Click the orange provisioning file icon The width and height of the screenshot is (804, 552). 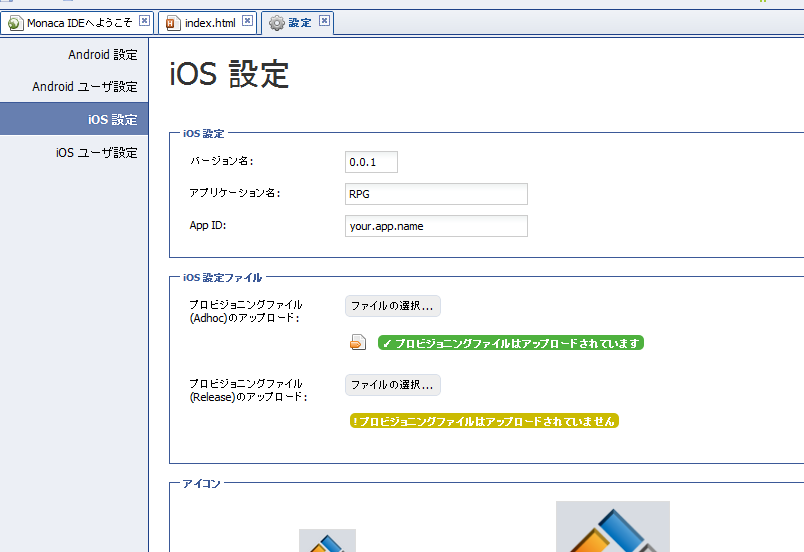(x=358, y=343)
